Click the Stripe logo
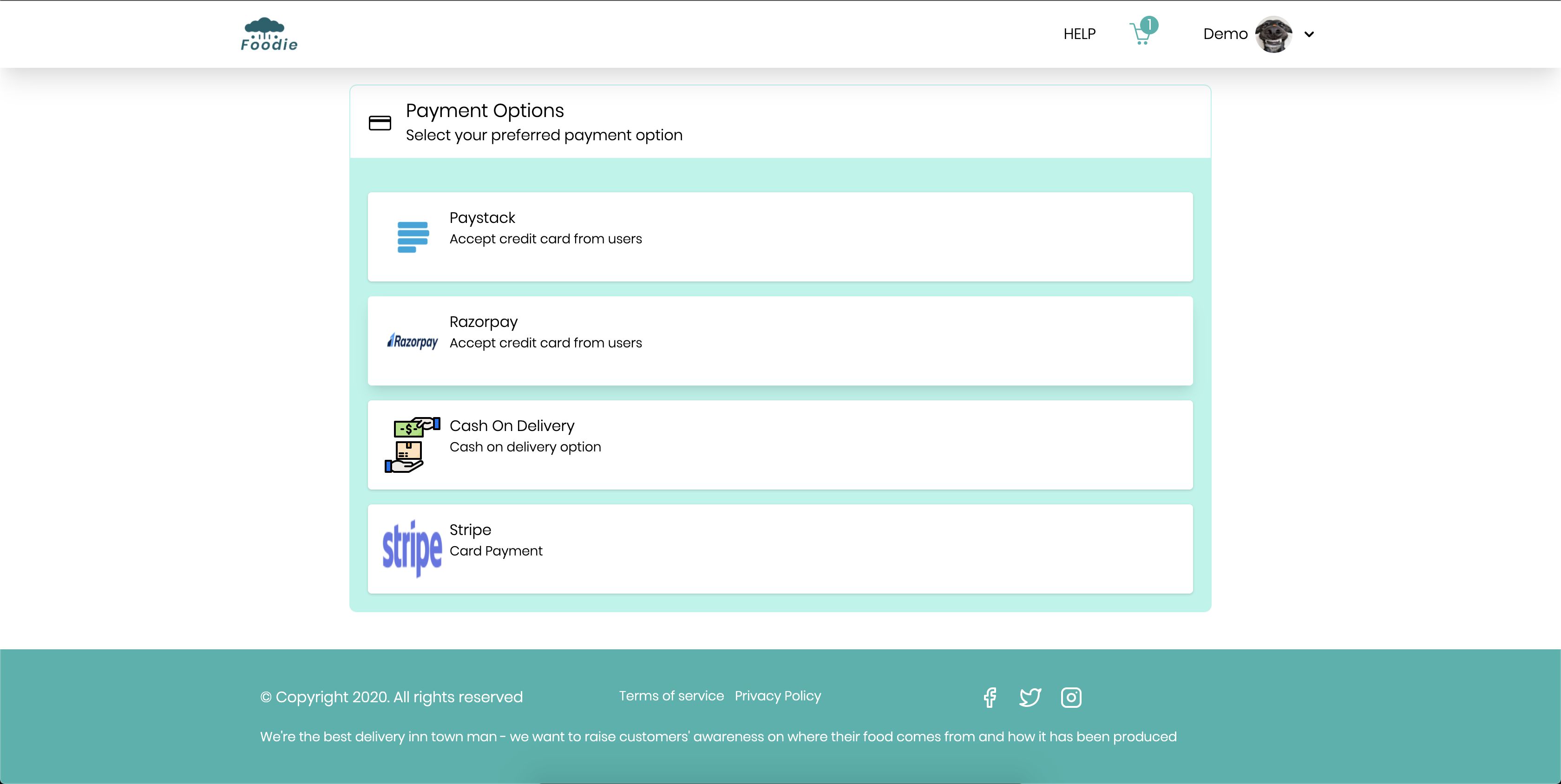Viewport: 1561px width, 784px height. (412, 549)
